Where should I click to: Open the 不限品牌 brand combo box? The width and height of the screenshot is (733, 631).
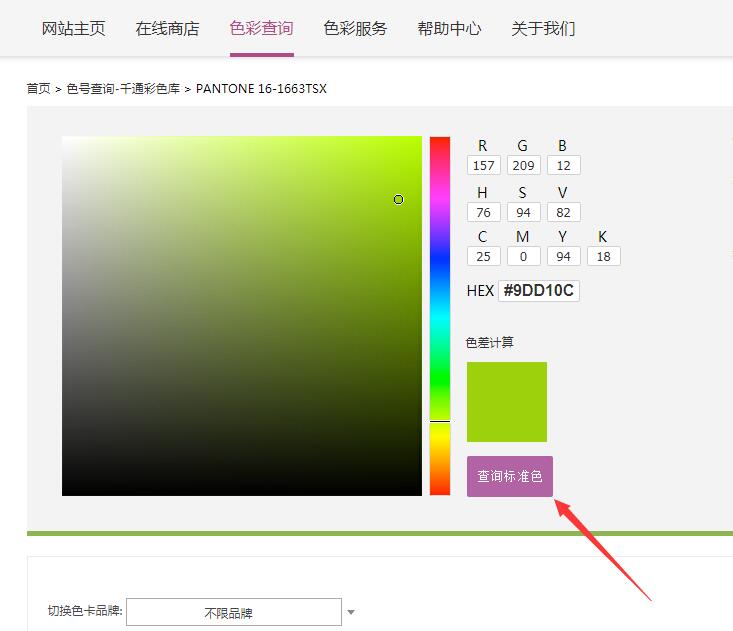point(234,612)
